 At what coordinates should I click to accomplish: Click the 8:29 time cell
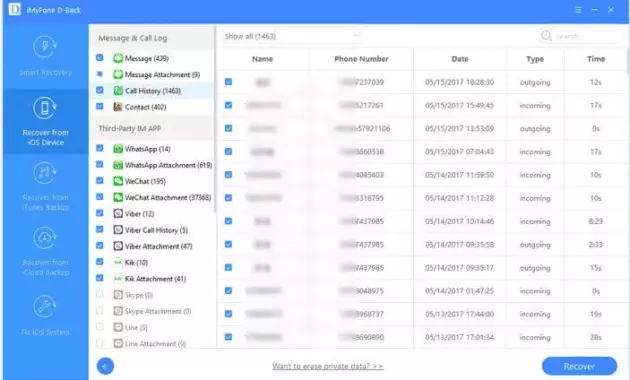[x=595, y=221]
